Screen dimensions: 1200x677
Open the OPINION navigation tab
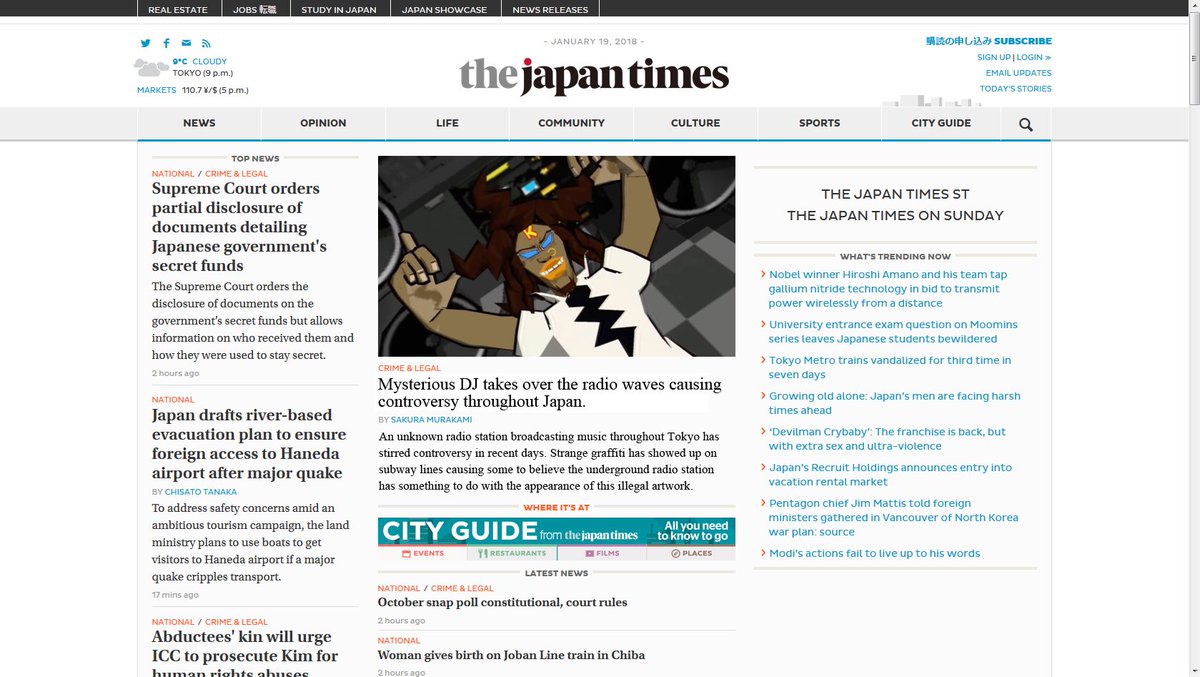pos(323,123)
